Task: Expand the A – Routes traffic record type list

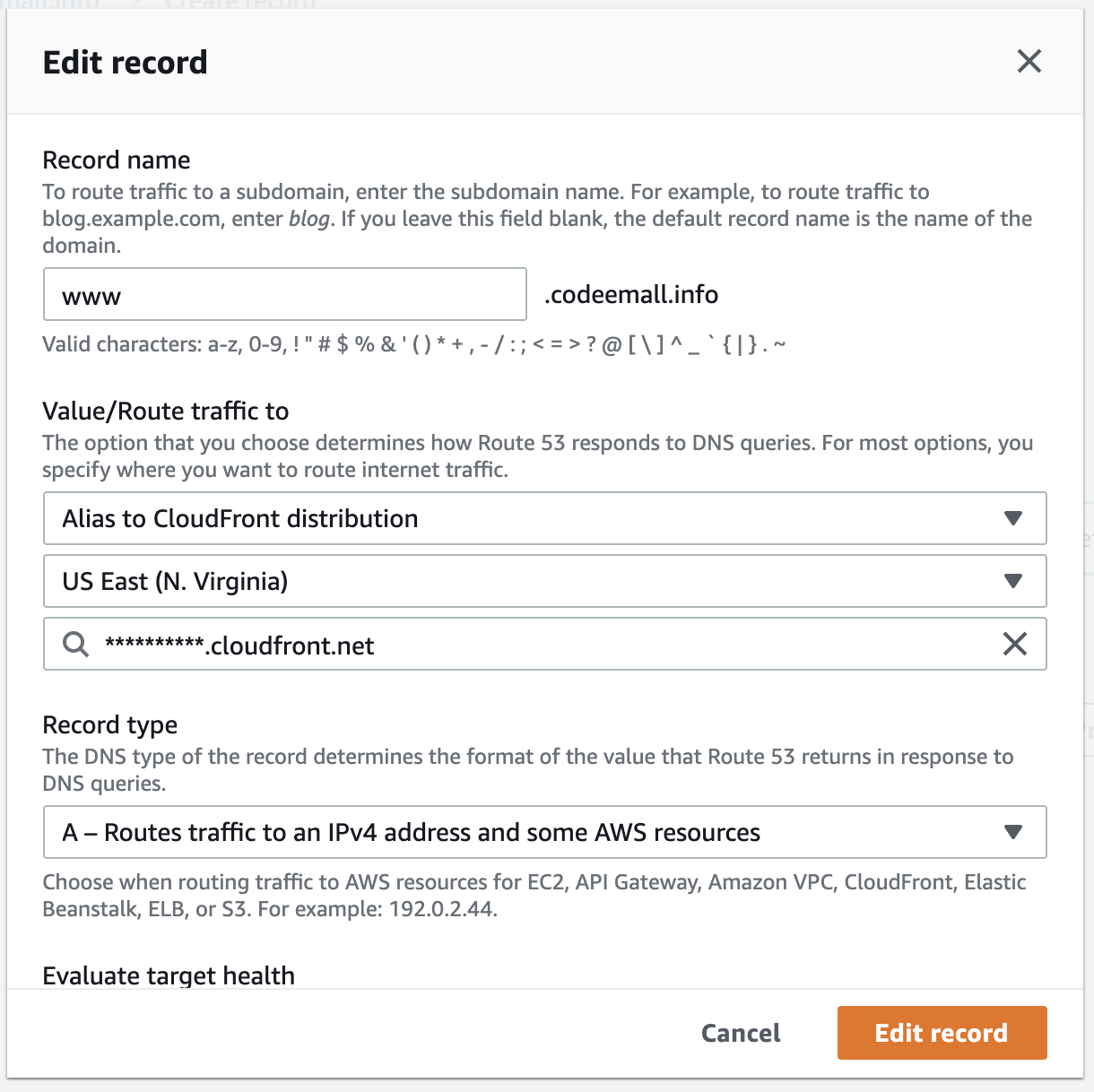Action: click(545, 832)
